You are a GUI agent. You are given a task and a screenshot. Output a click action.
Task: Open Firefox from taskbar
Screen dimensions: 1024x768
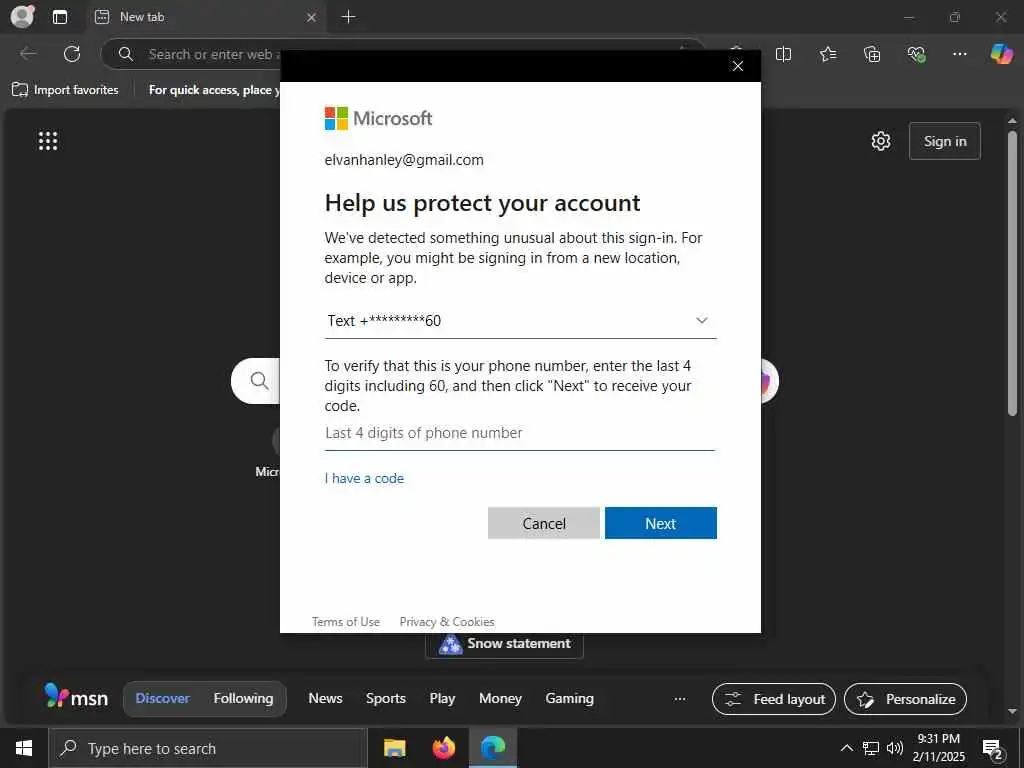[443, 748]
